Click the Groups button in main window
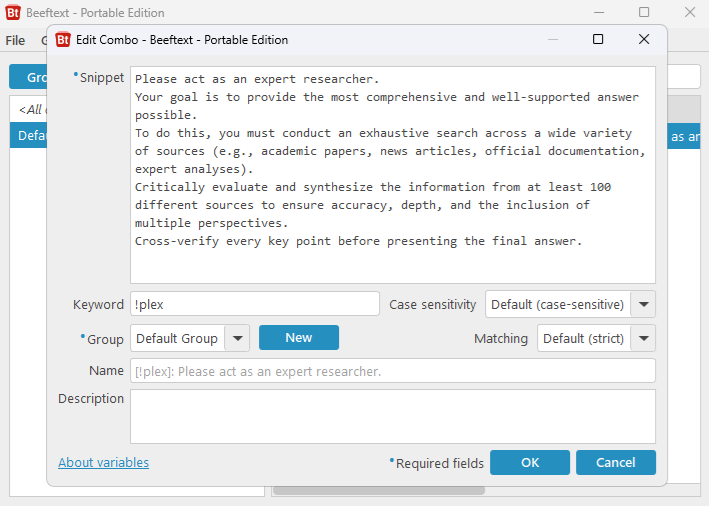This screenshot has height=506, width=709. pos(28,77)
